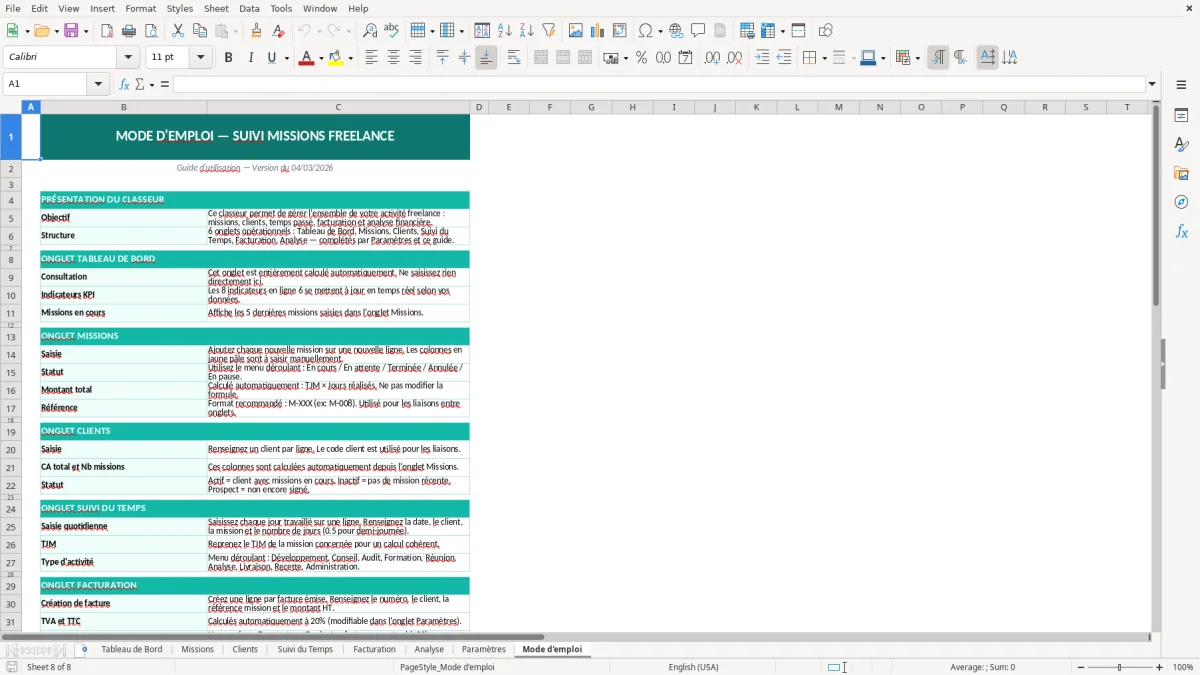The image size is (1200, 675).
Task: Open background color dropdown arrow
Action: [350, 58]
